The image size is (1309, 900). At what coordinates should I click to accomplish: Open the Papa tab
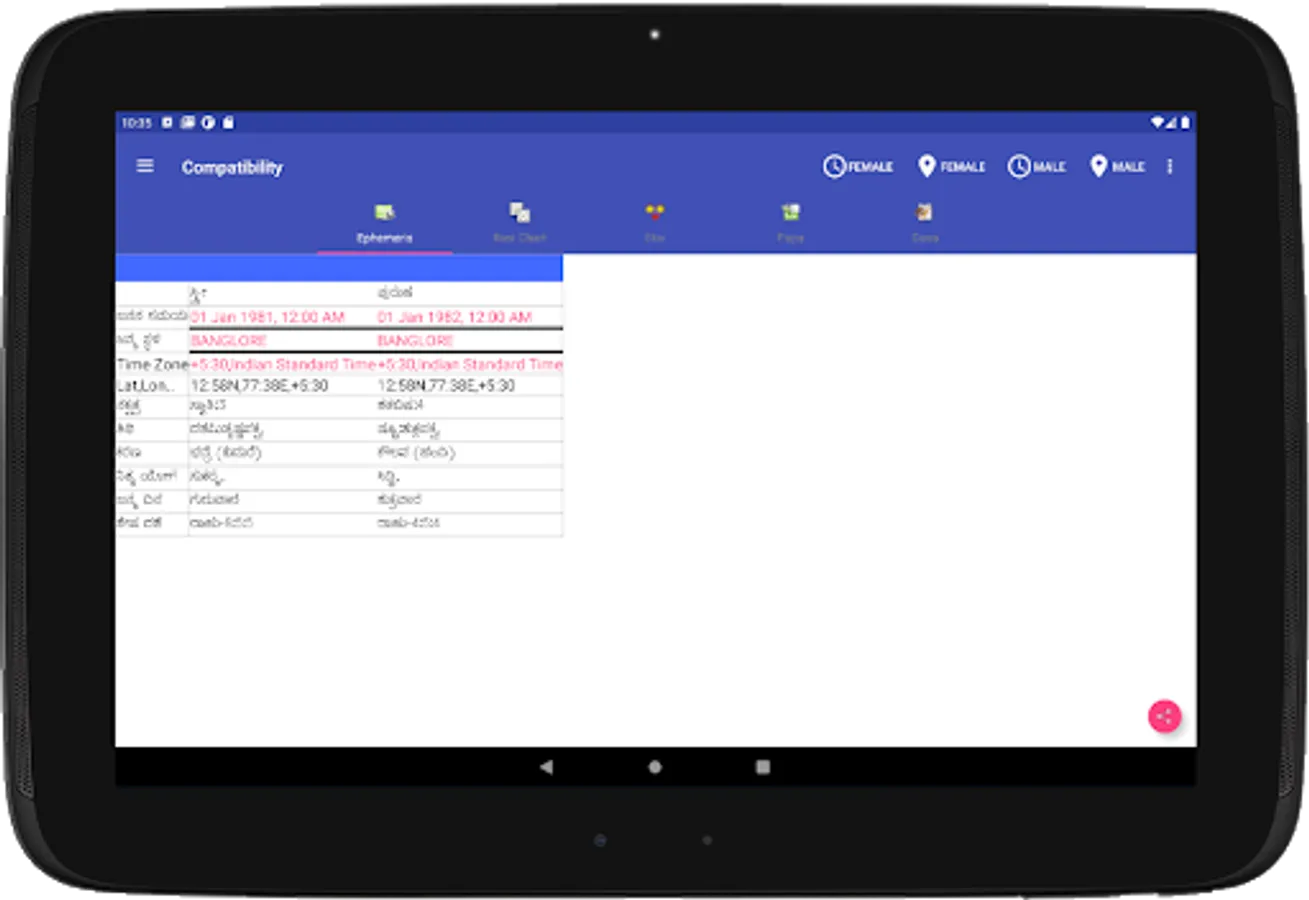pyautogui.click(x=790, y=224)
